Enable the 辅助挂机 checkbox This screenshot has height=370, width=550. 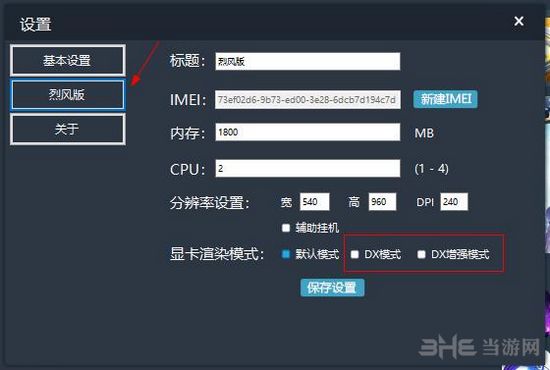coord(286,228)
